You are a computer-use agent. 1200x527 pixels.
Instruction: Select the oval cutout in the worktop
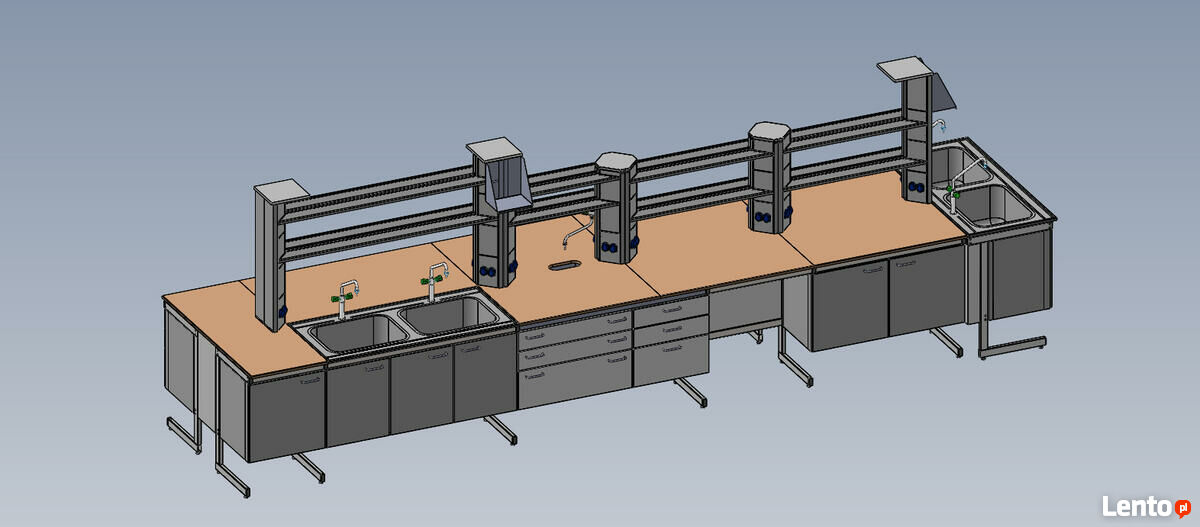pyautogui.click(x=563, y=265)
